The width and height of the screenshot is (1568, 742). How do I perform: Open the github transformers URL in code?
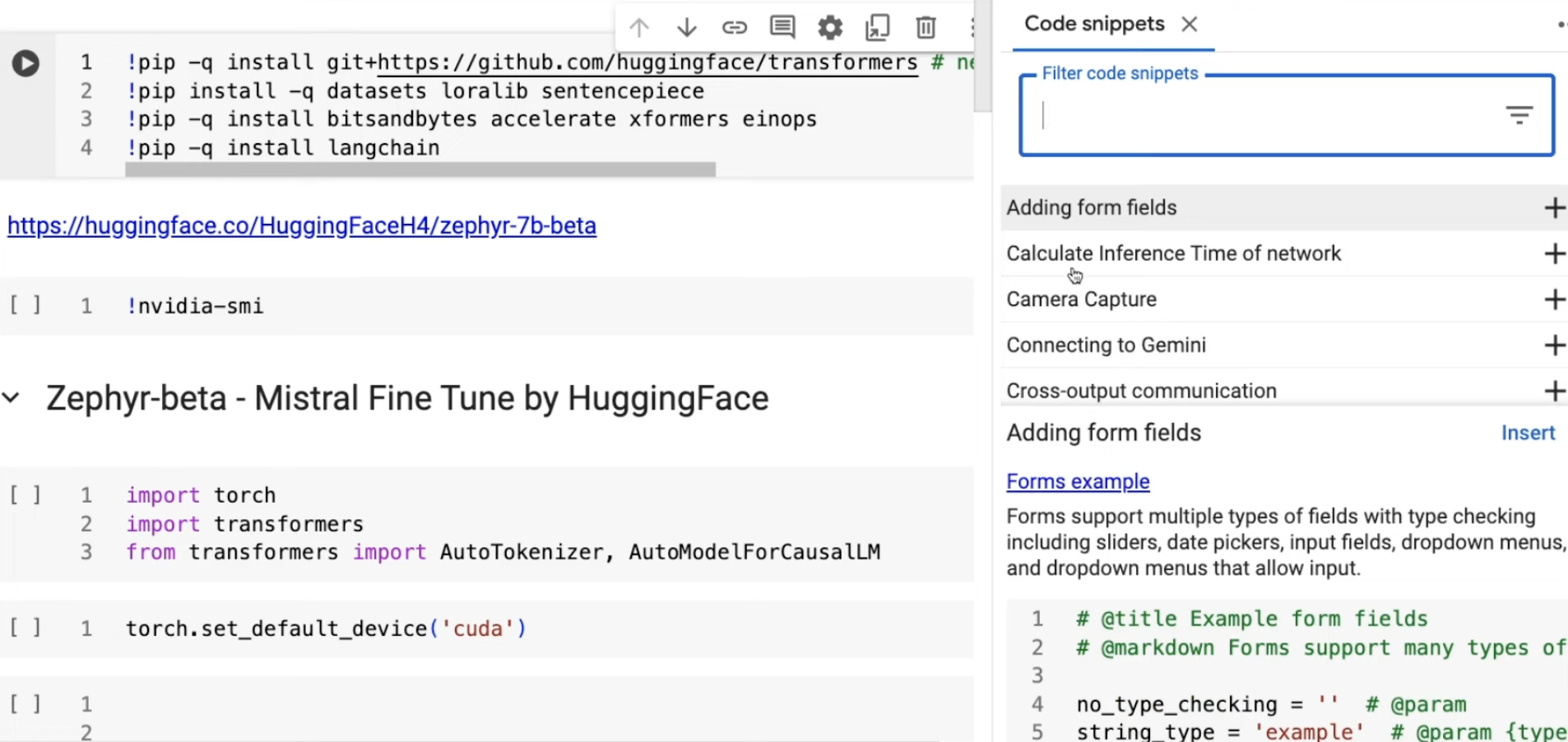[647, 63]
